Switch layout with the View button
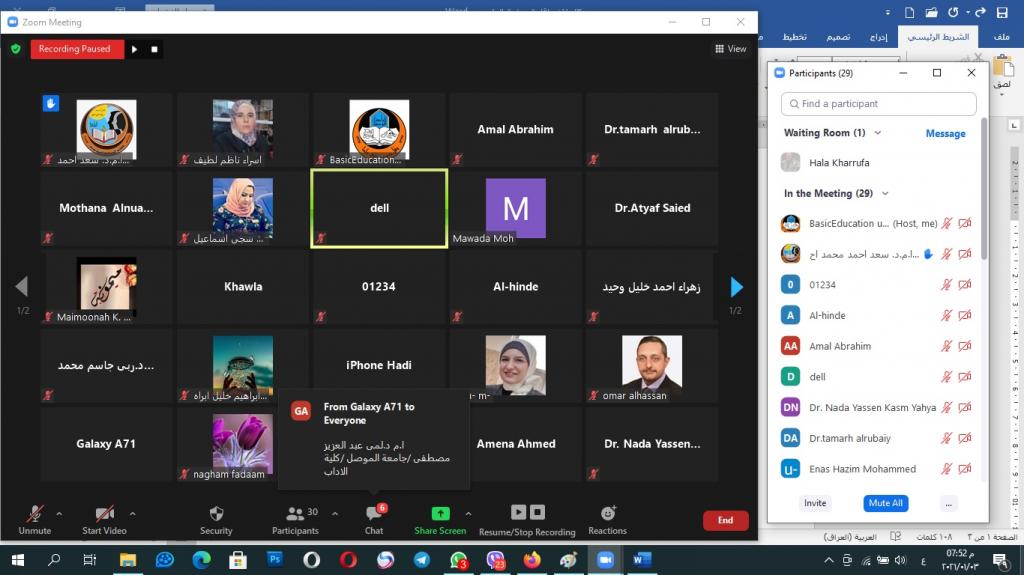1024x575 pixels. [x=731, y=48]
